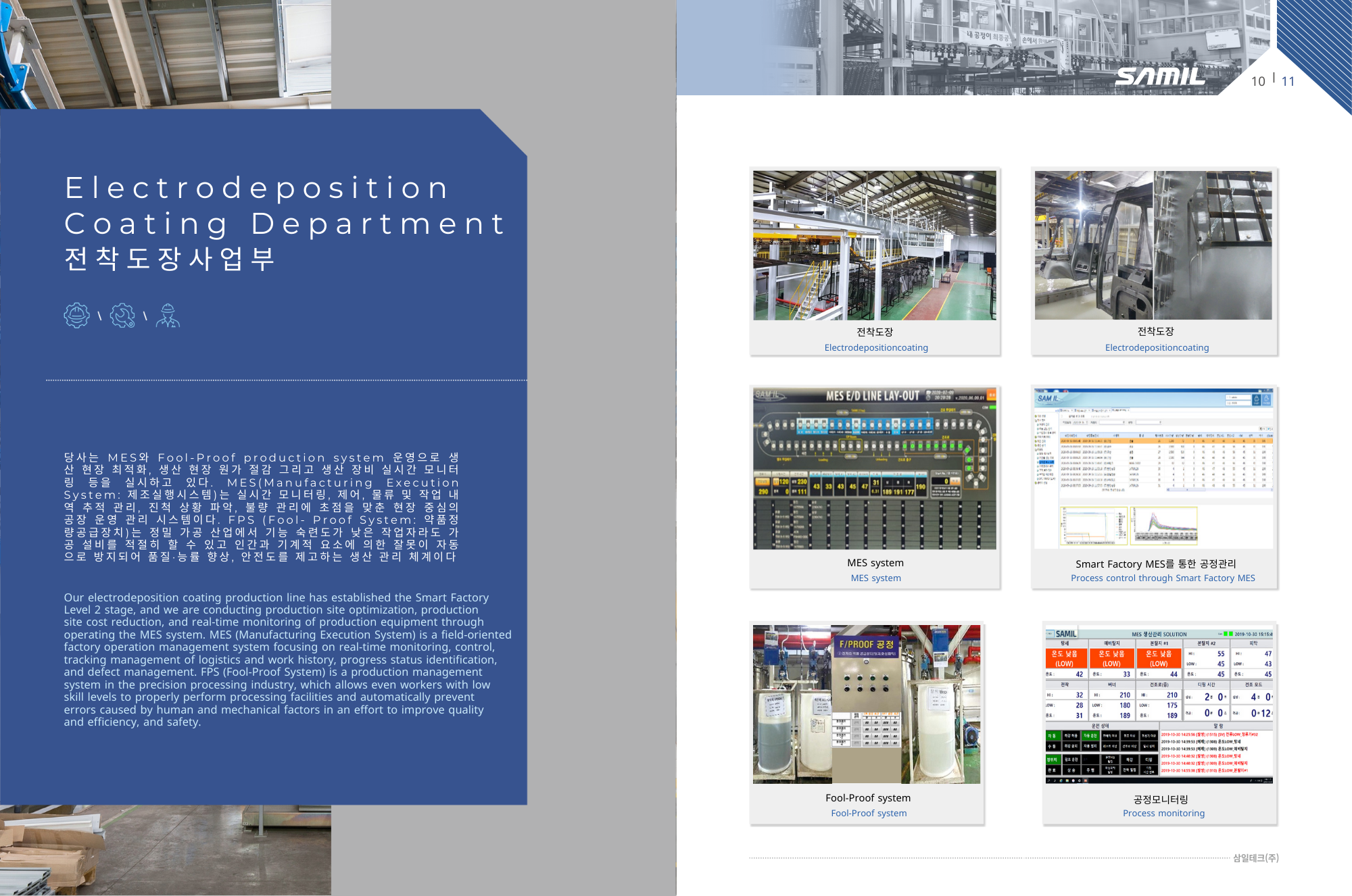The height and width of the screenshot is (896, 1352).
Task: Click the blue 'Process monitoring' caption
Action: click(x=1163, y=814)
